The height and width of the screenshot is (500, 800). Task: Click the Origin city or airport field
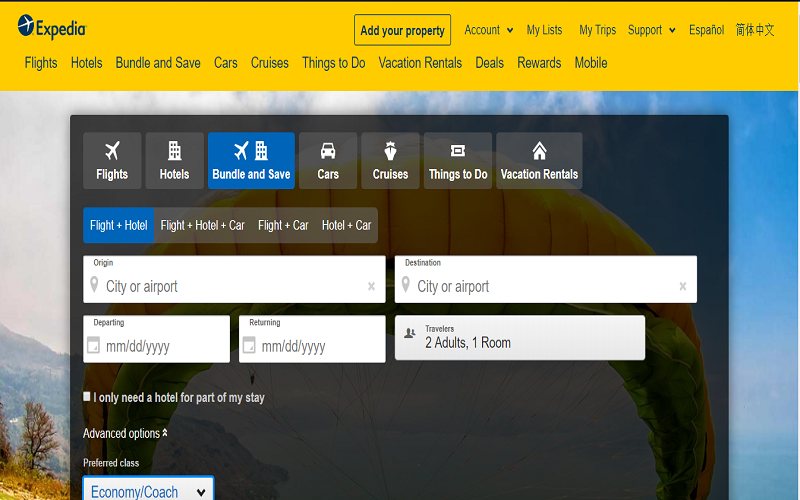[x=234, y=279]
